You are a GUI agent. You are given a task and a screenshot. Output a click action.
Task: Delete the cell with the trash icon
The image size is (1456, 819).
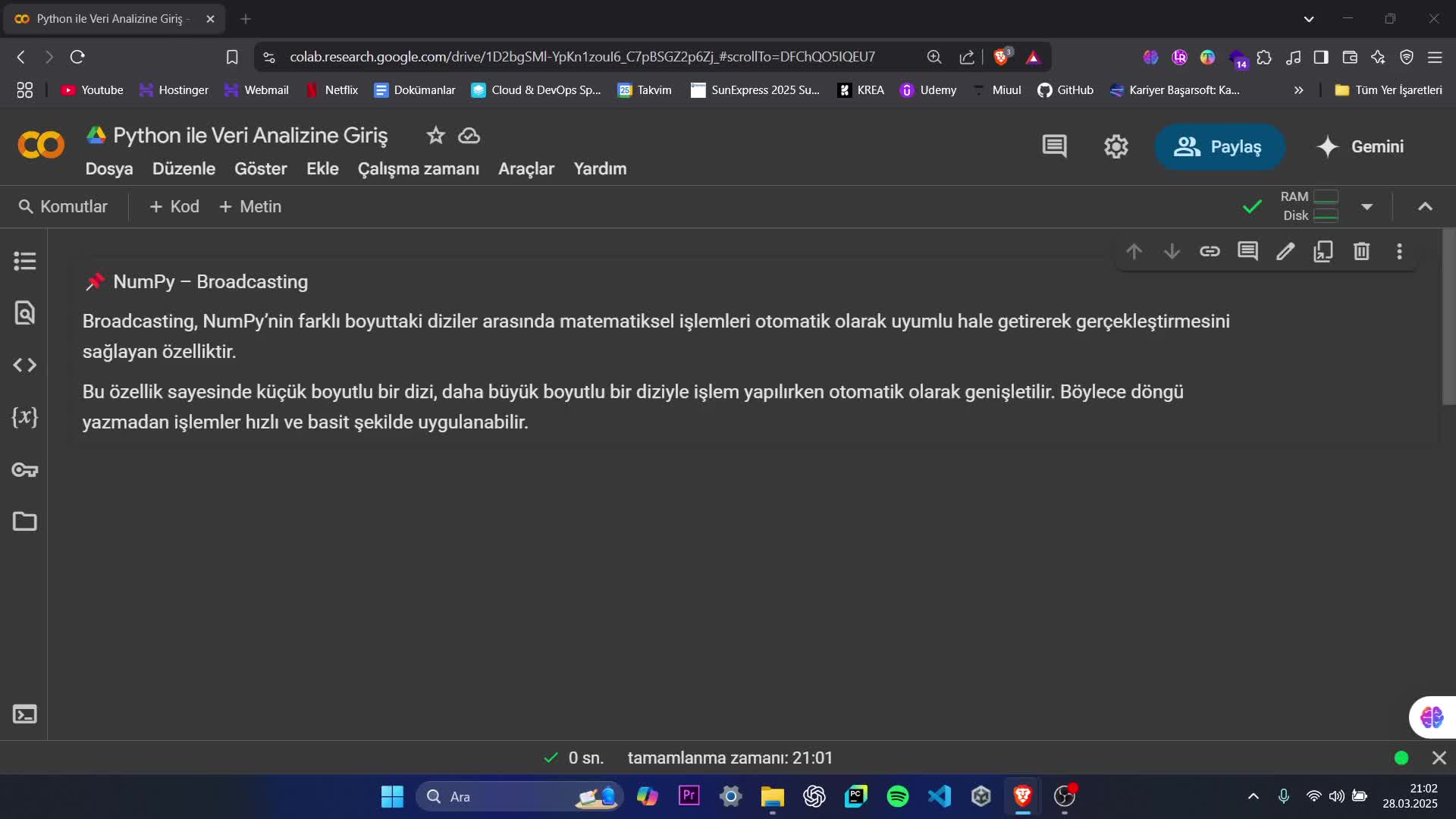point(1361,251)
